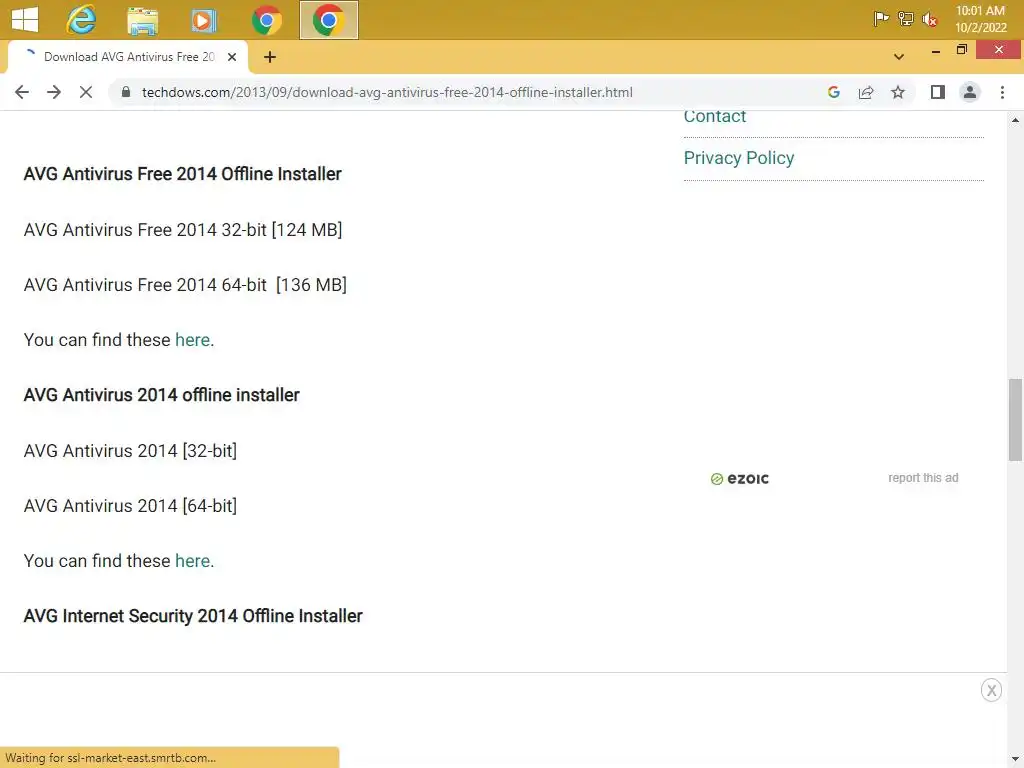Open the media player taskbar icon

tap(203, 20)
